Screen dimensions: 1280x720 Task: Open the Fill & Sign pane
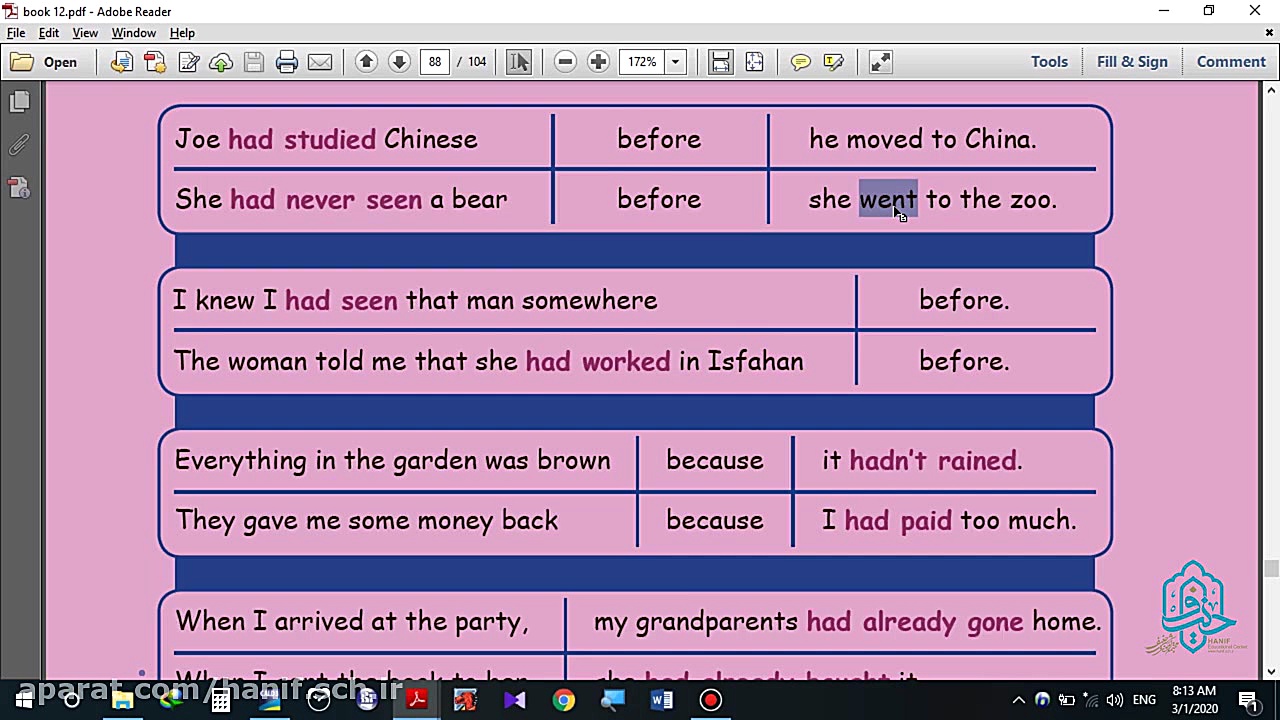pos(1132,62)
